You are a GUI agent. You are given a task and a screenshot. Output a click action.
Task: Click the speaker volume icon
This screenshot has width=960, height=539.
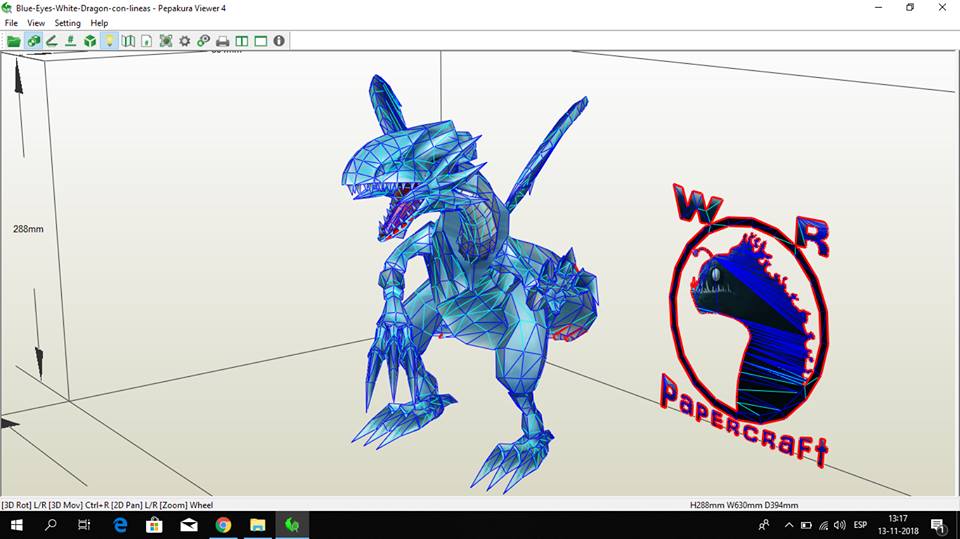pos(839,525)
